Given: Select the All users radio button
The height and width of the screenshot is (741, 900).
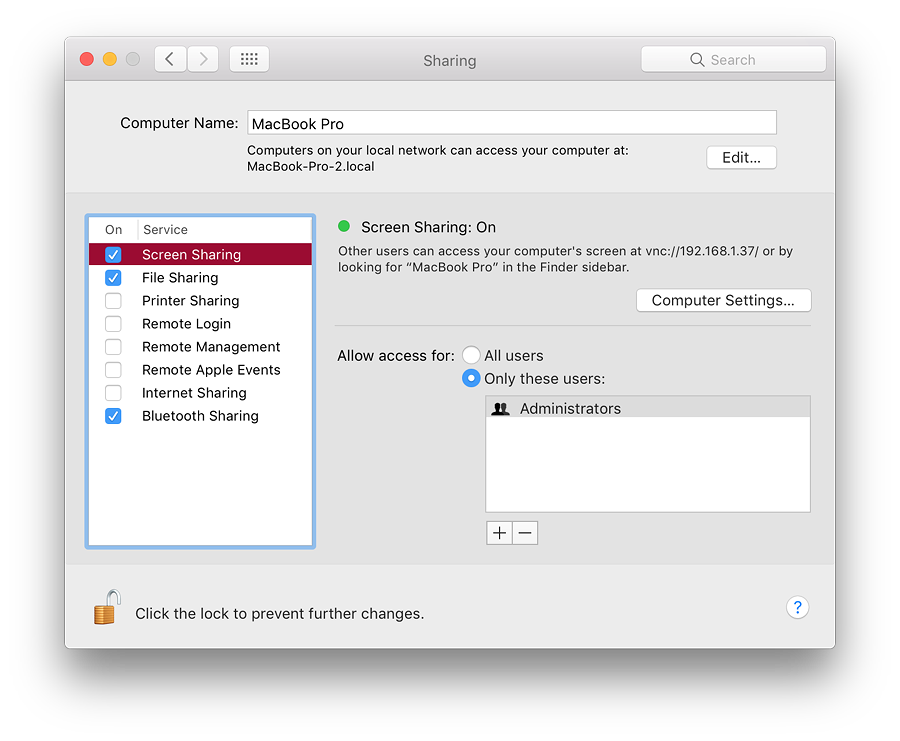Looking at the screenshot, I should [471, 355].
